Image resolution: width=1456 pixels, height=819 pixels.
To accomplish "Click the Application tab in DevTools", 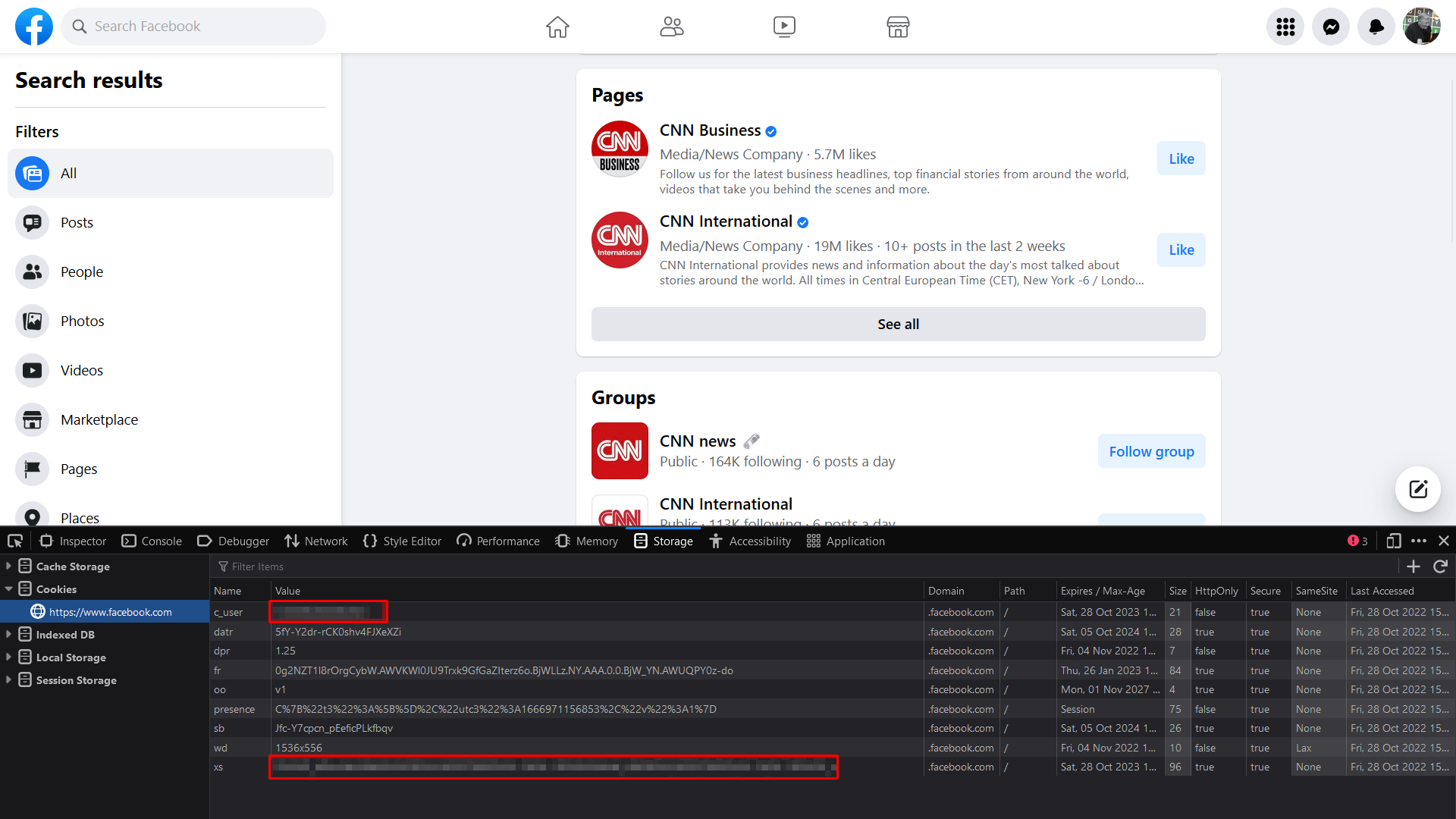I will 856,541.
